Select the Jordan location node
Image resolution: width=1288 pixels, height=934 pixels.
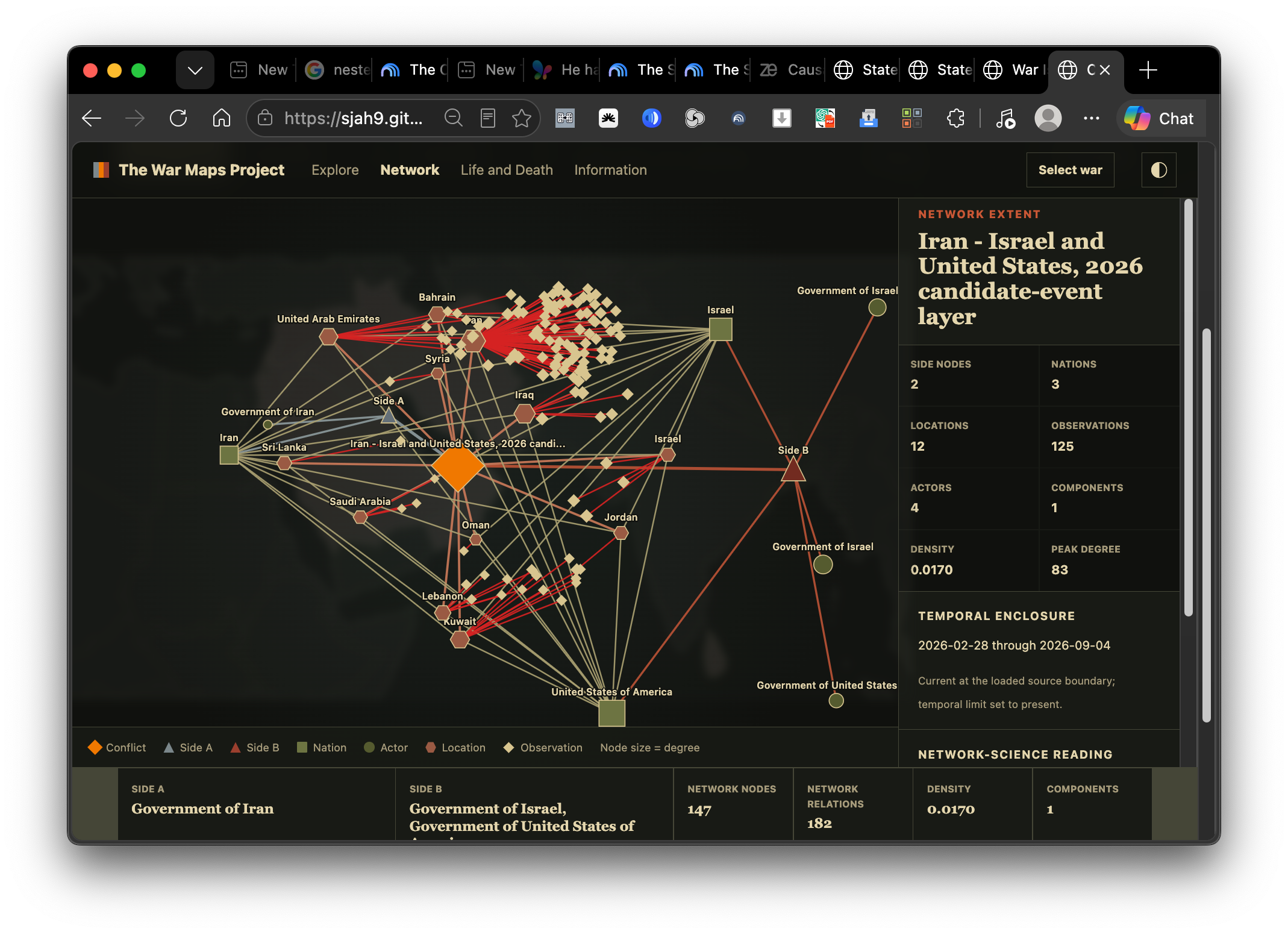pyautogui.click(x=621, y=533)
